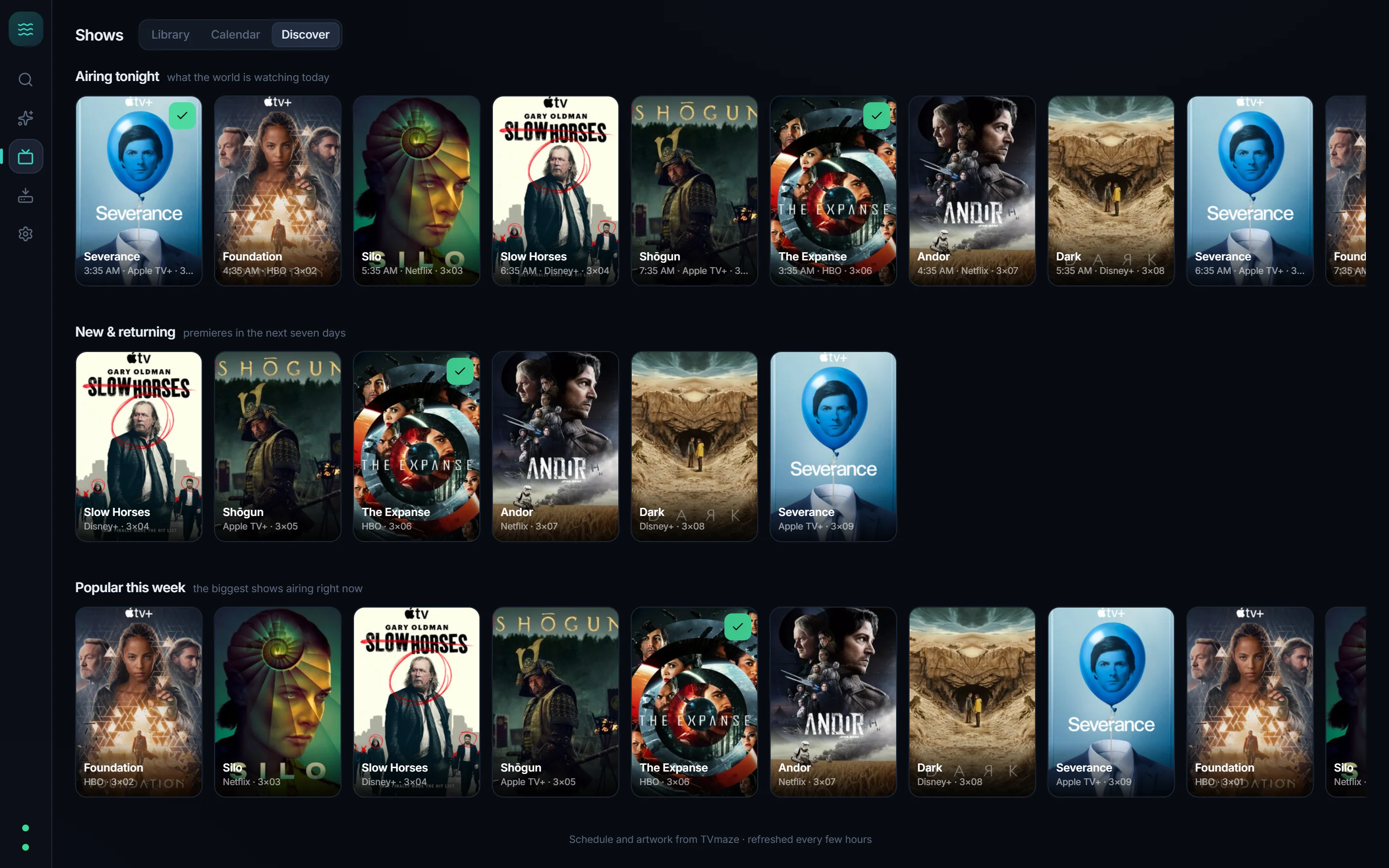Select the TV shows sidebar icon
Screen dimensions: 1389x868
[x=26, y=156]
